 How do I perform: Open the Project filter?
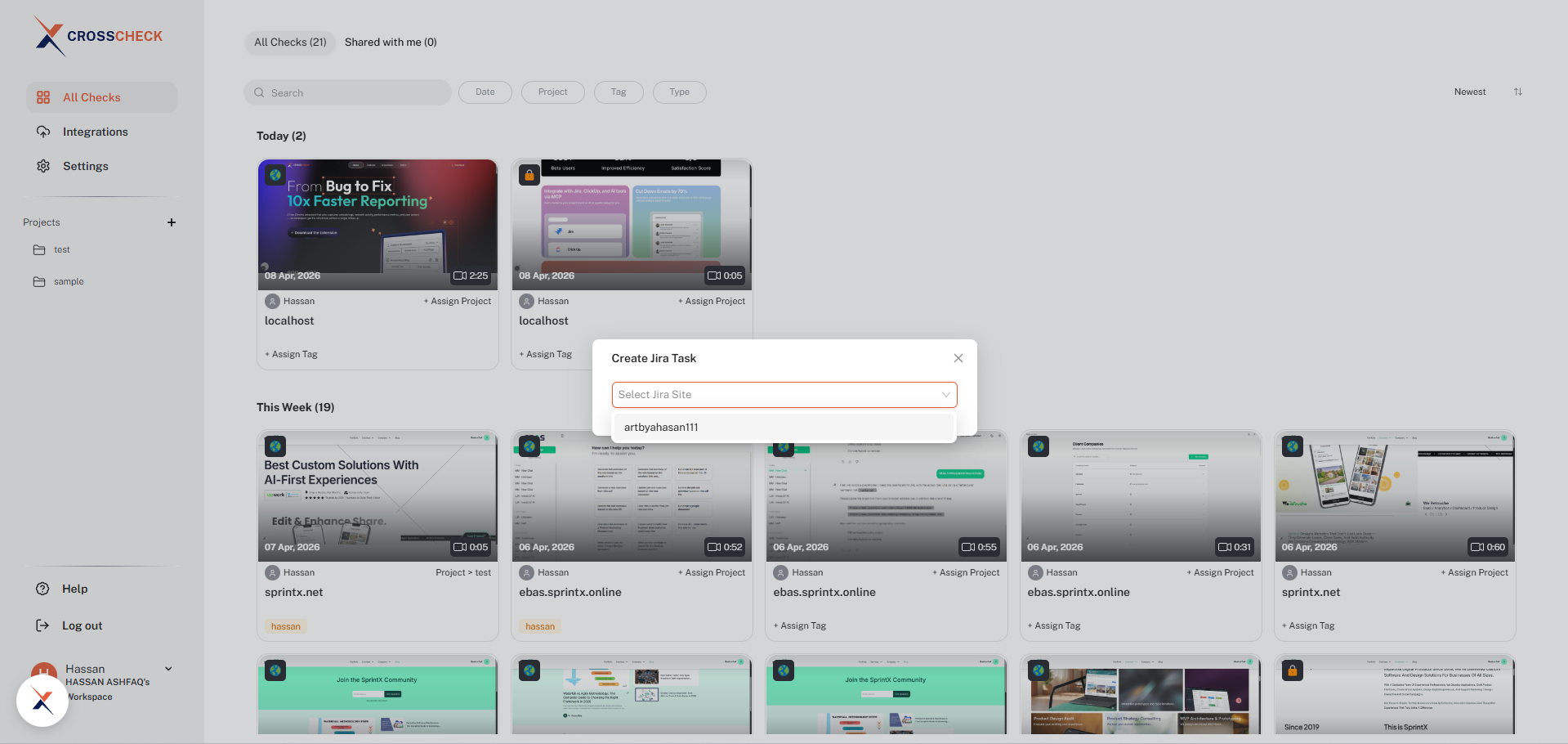click(x=553, y=92)
